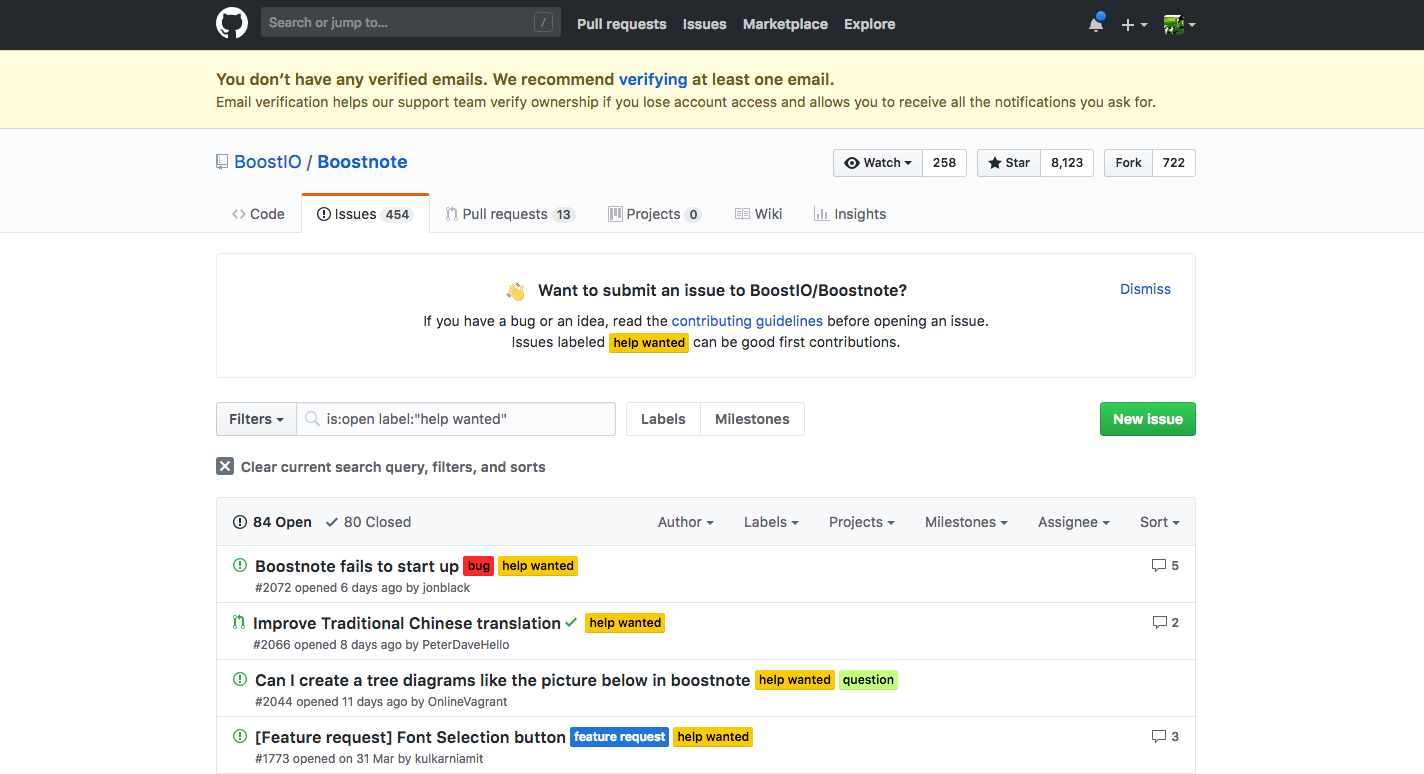1424x774 pixels.
Task: Click the red bug label
Action: point(479,566)
